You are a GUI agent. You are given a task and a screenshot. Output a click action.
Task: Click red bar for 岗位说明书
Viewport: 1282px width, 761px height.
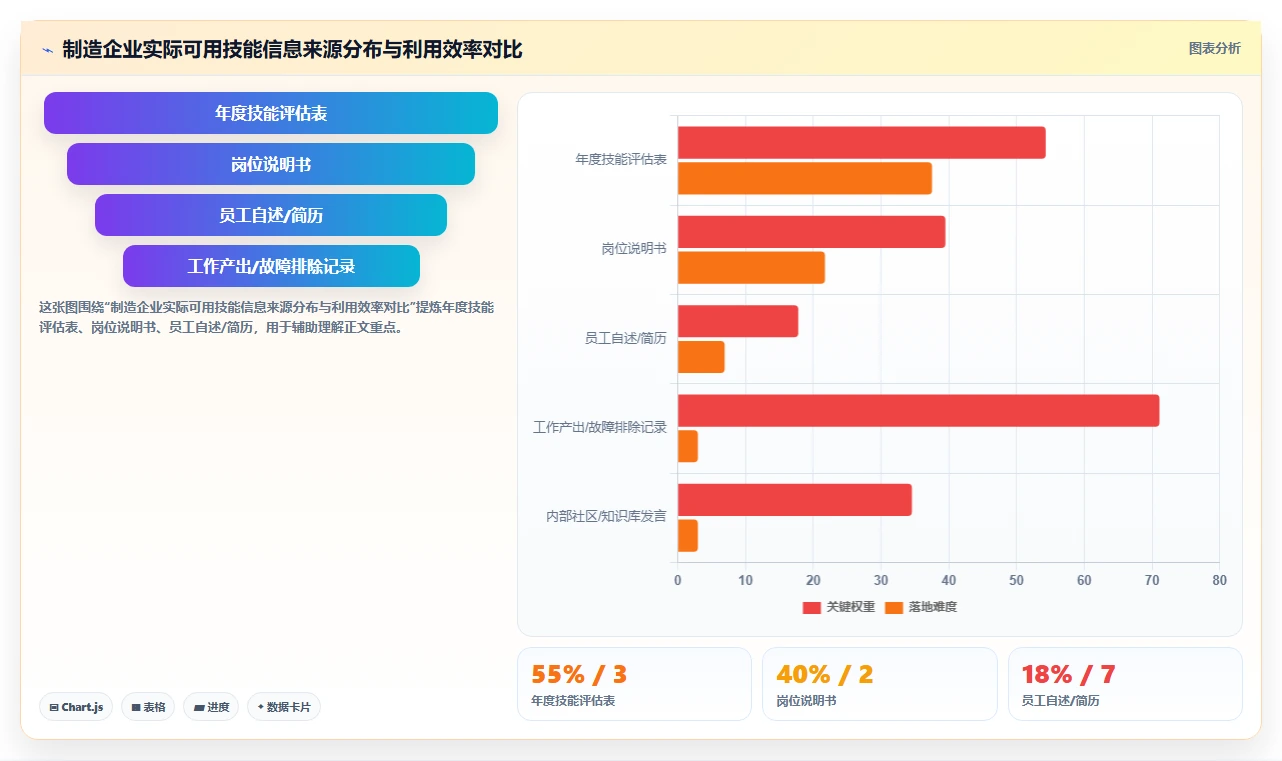[811, 232]
